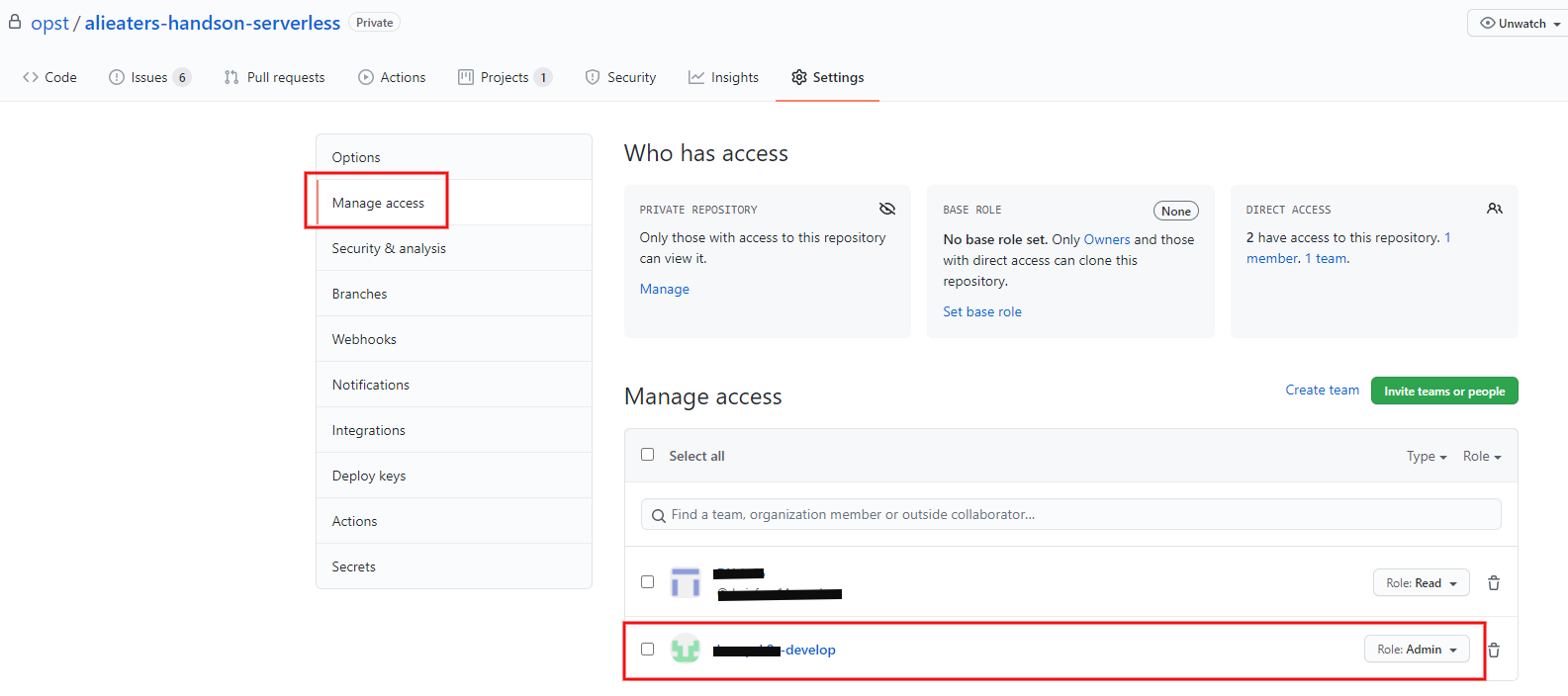1568x696 pixels.
Task: Remove the develop member with trash icon
Action: (1494, 650)
